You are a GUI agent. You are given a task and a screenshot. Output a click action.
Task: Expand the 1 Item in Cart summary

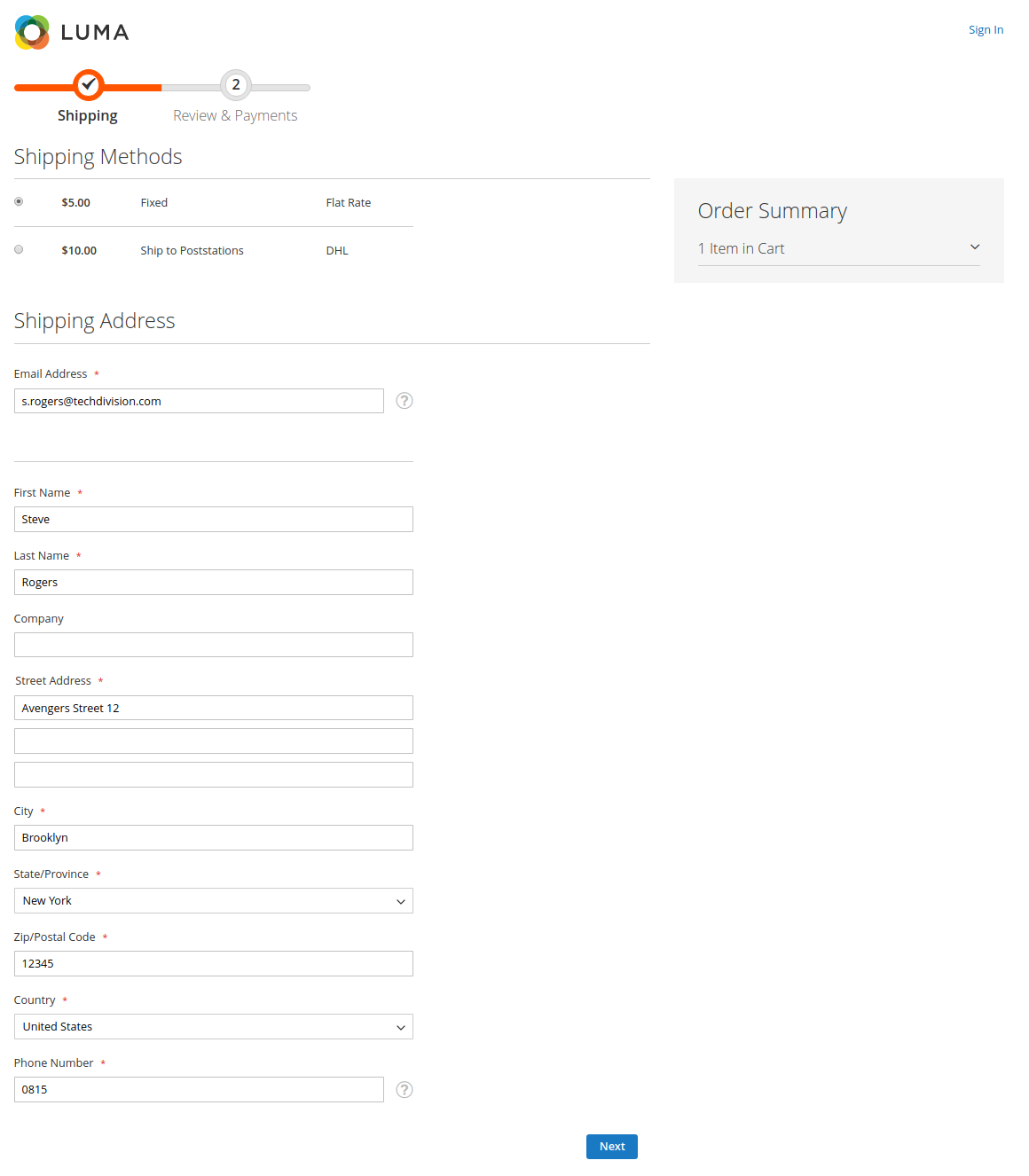click(x=838, y=248)
